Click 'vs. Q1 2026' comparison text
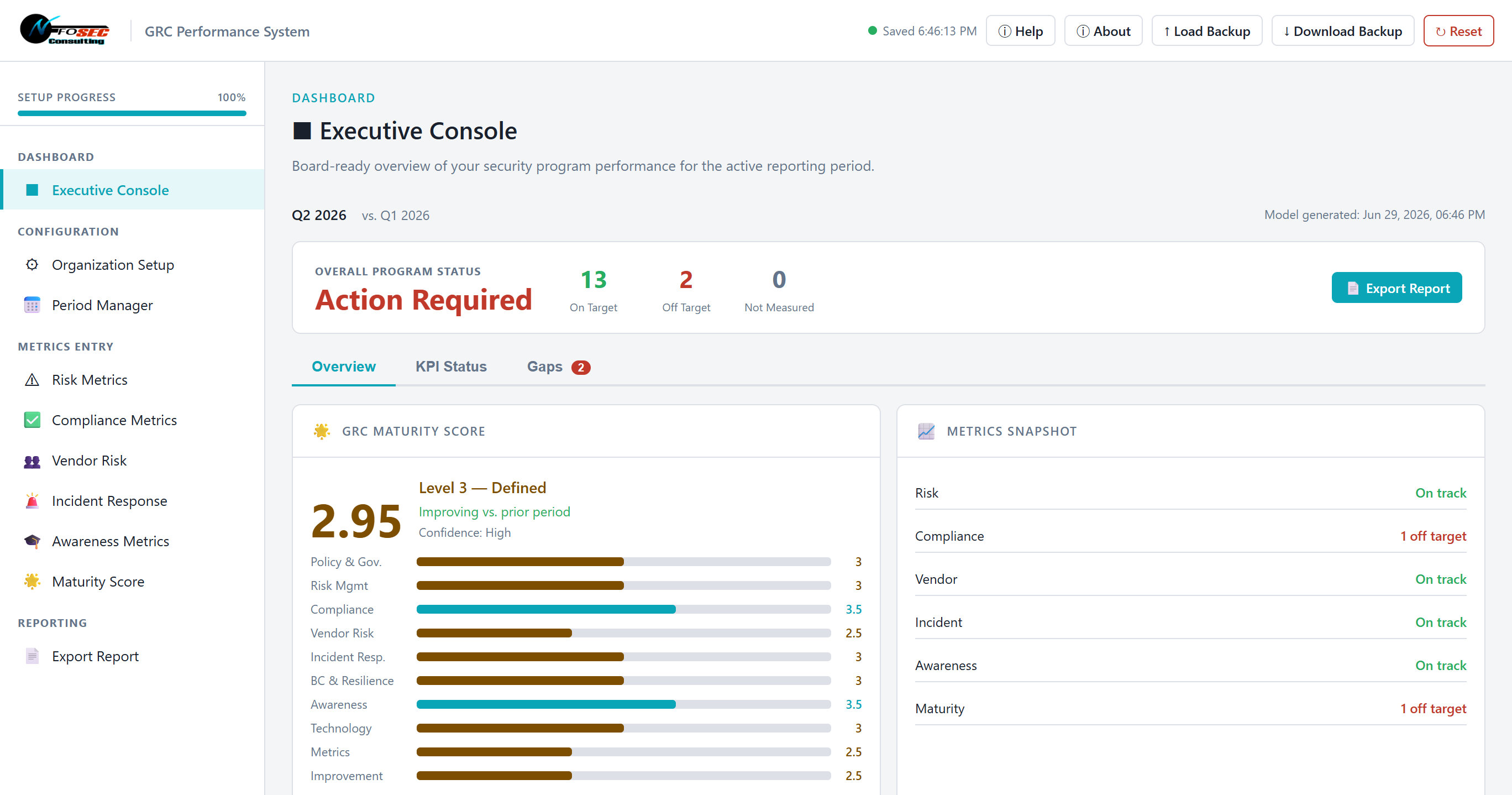This screenshot has height=795, width=1512. (396, 215)
